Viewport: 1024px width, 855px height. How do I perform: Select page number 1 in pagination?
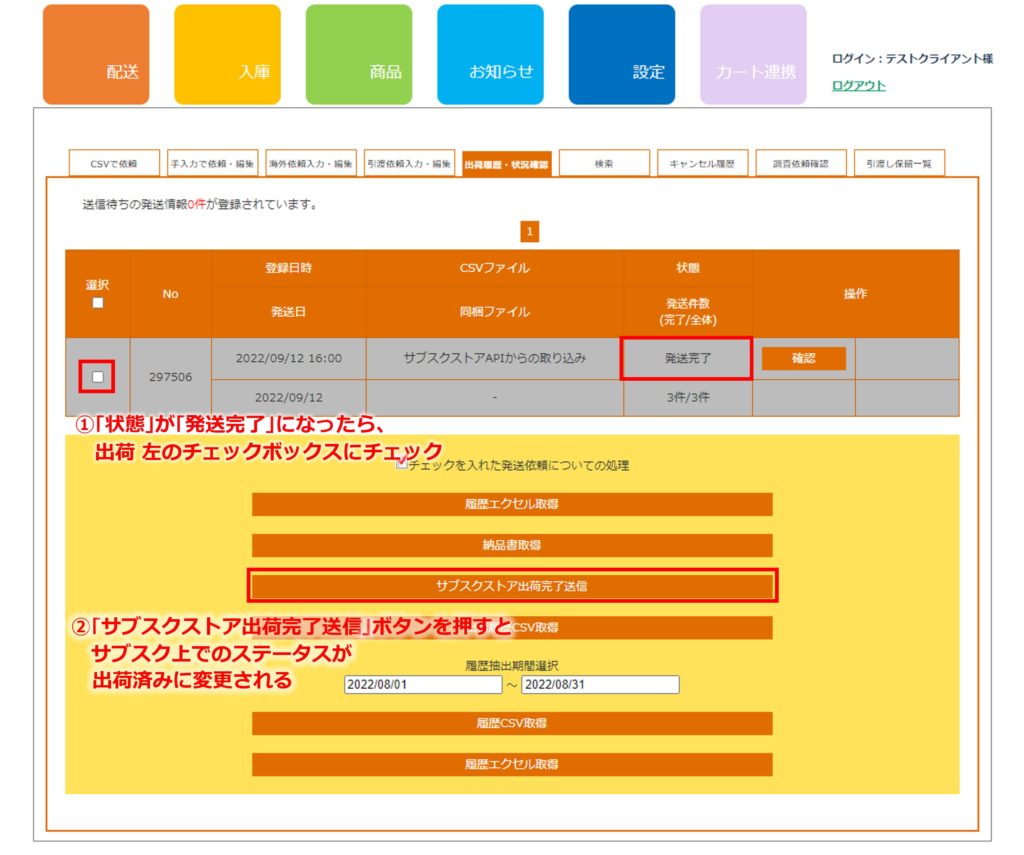click(x=530, y=232)
